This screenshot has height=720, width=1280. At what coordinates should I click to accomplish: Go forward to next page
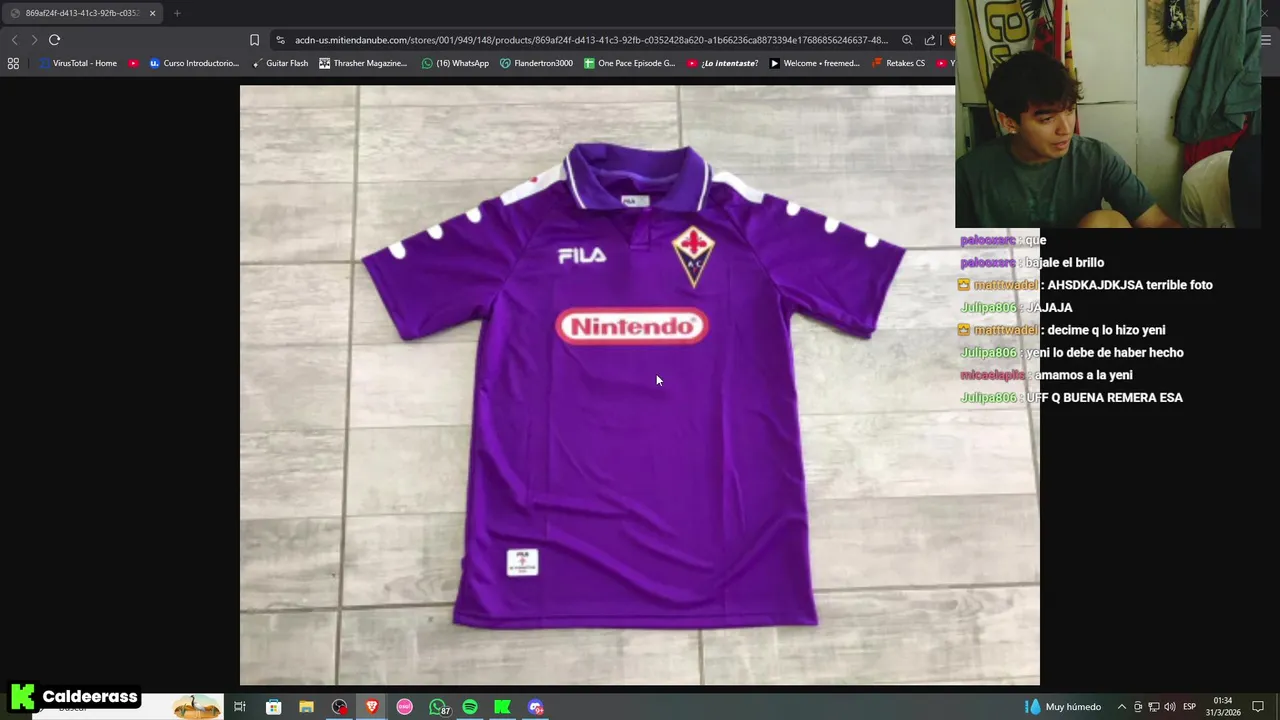click(x=34, y=40)
